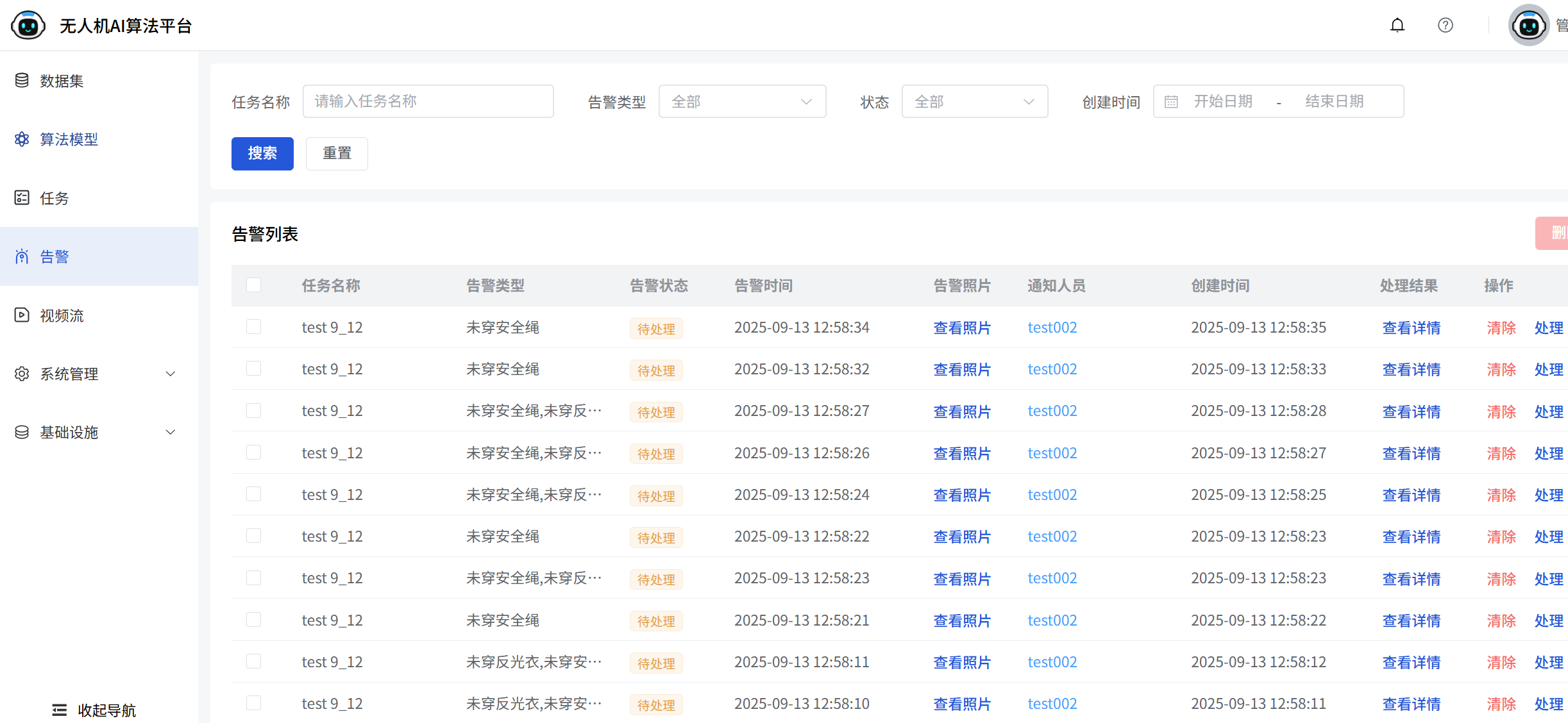Open the help question mark icon

(x=1445, y=26)
